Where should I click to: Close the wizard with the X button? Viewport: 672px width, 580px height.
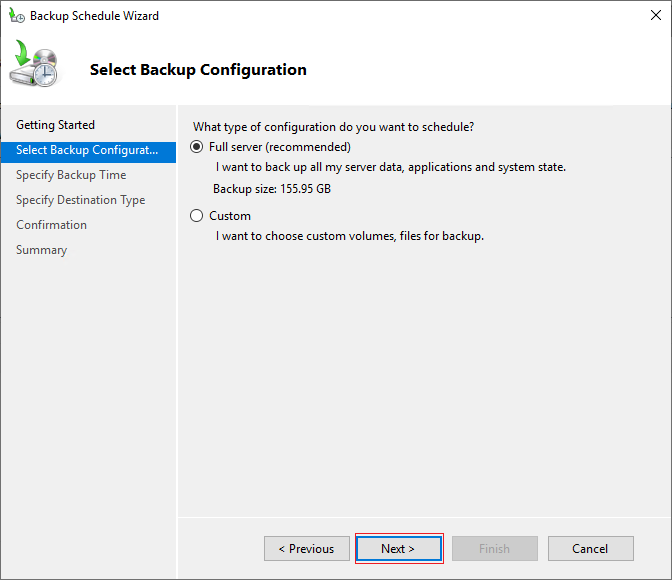click(655, 15)
